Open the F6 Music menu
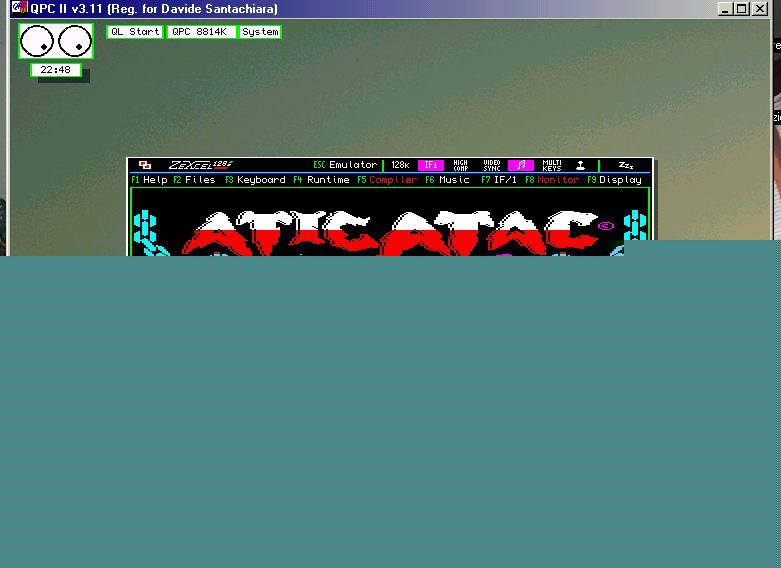Screen dimensions: 781x568 [447, 179]
